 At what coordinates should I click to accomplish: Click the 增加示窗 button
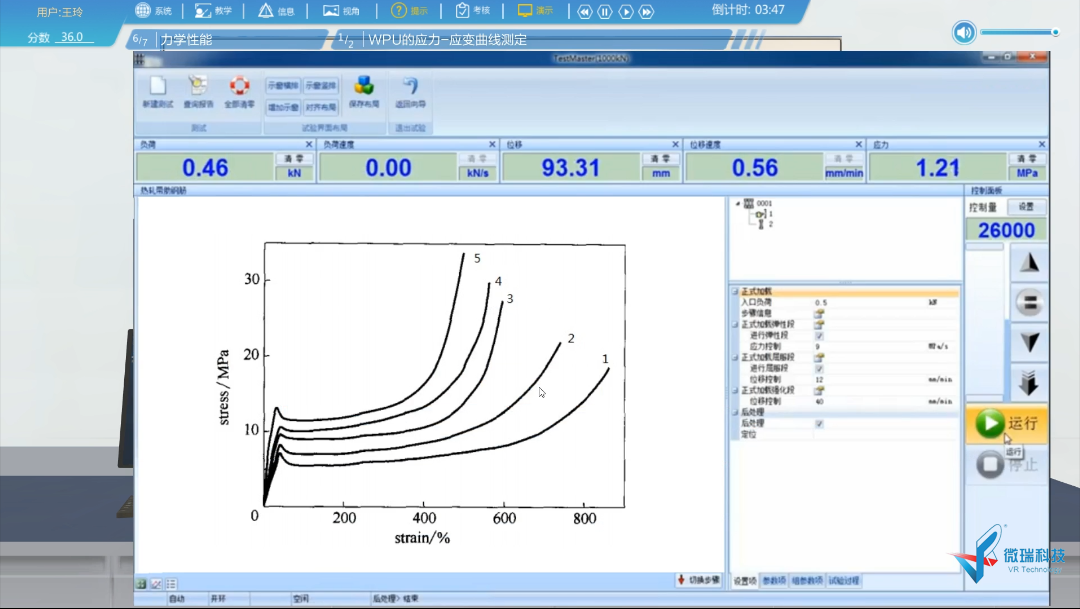(x=282, y=107)
